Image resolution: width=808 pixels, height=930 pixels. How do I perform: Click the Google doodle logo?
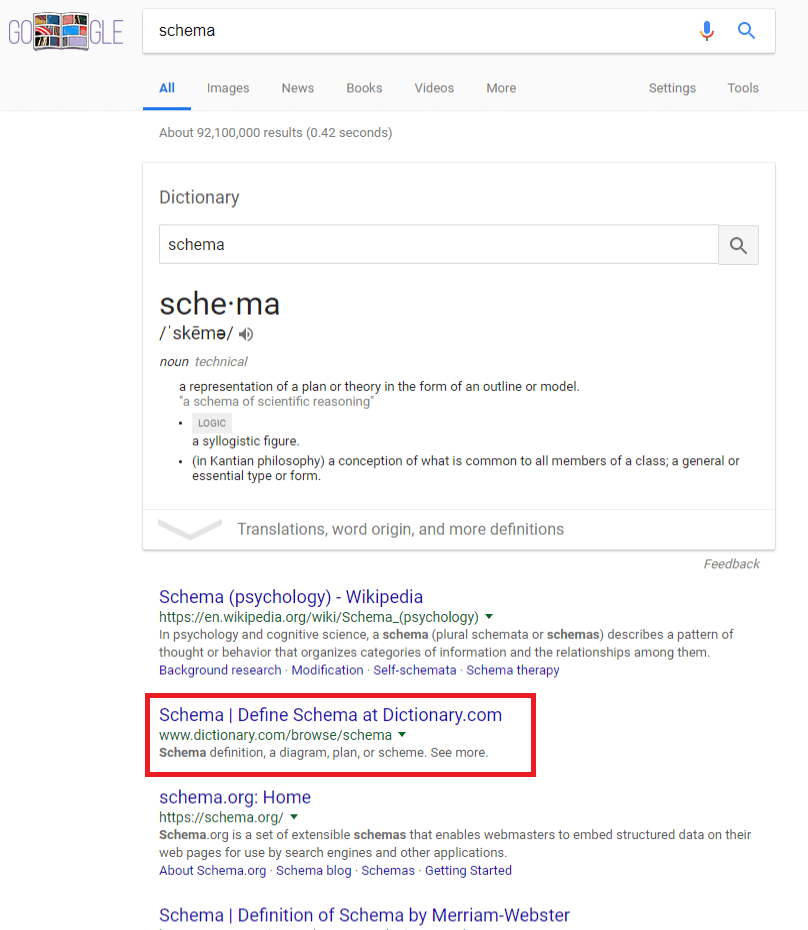click(x=66, y=32)
